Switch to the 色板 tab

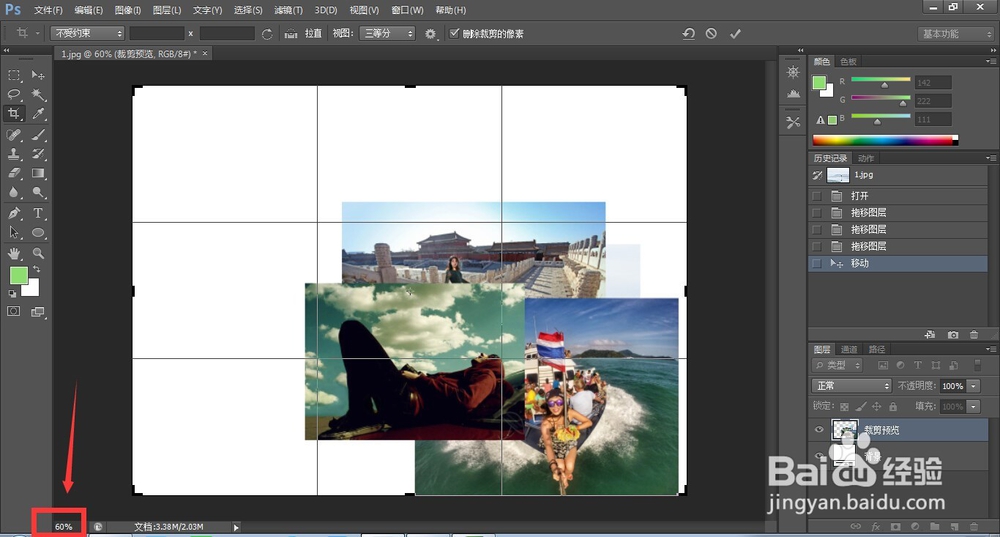pyautogui.click(x=848, y=61)
